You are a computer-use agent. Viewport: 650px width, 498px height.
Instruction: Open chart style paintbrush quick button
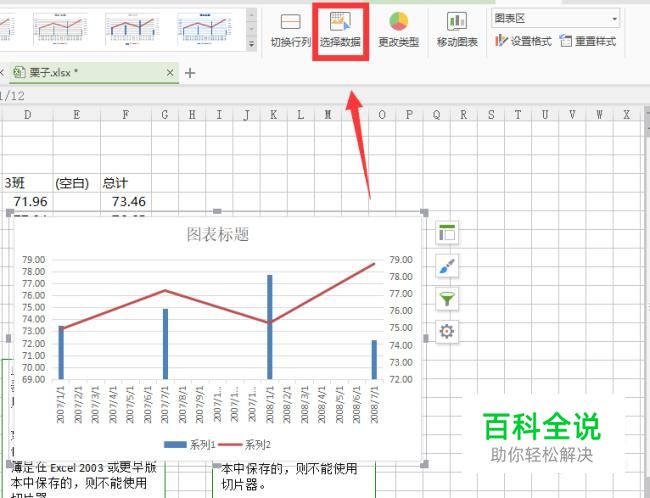click(447, 266)
